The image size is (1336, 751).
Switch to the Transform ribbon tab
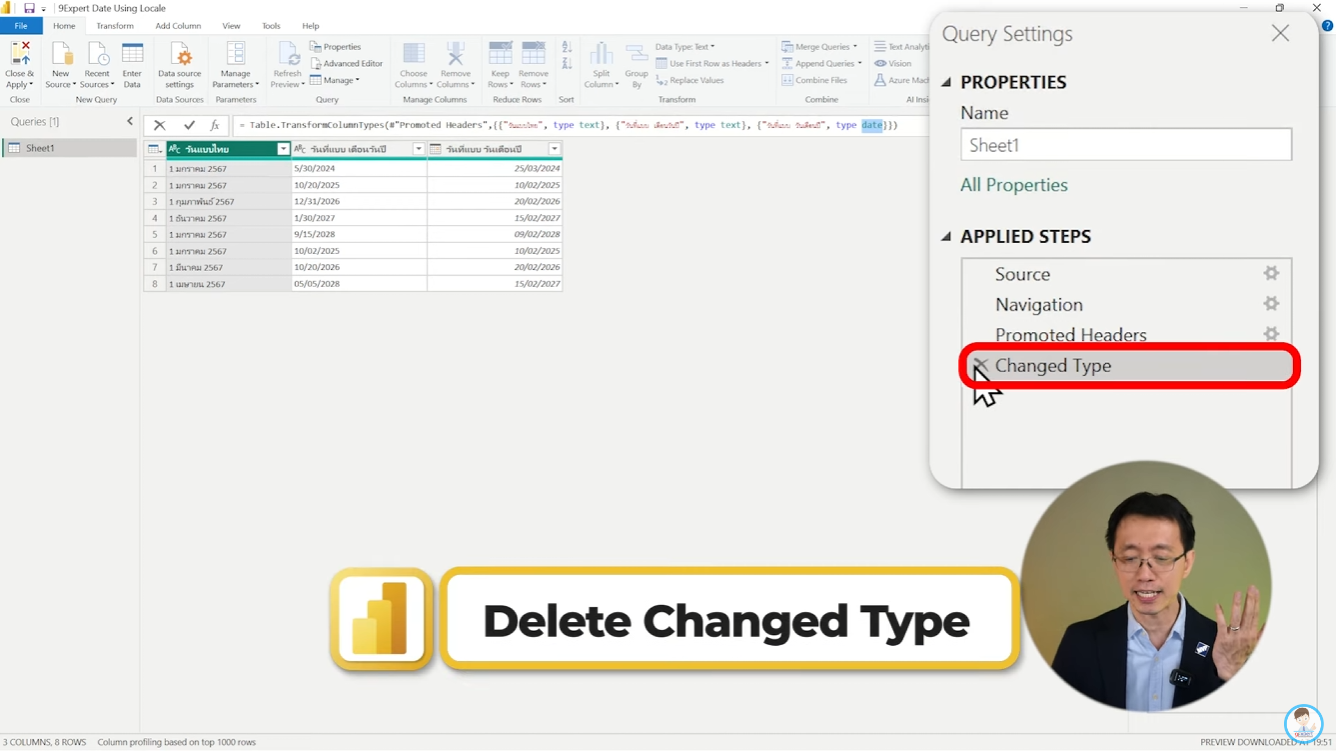click(x=115, y=25)
